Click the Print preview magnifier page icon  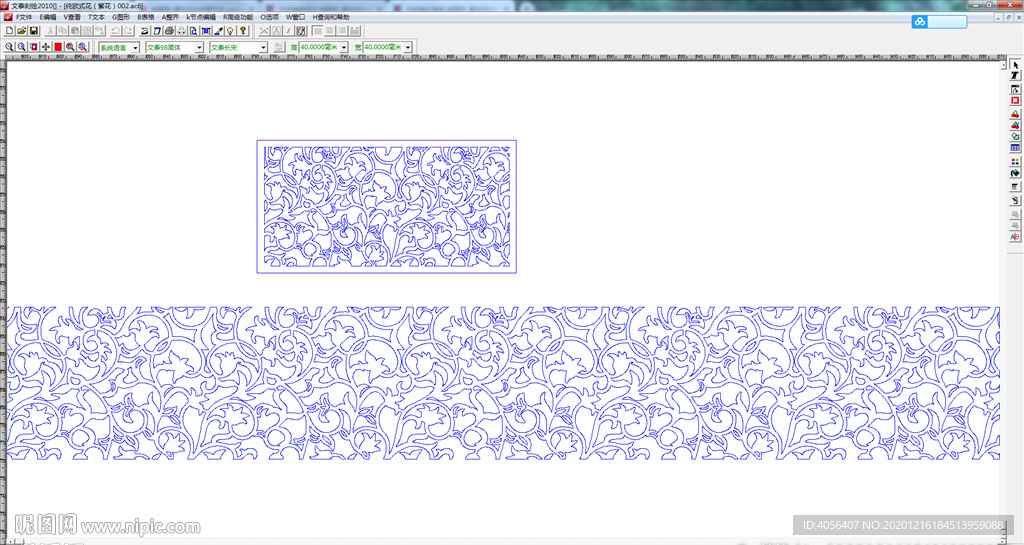point(193,31)
